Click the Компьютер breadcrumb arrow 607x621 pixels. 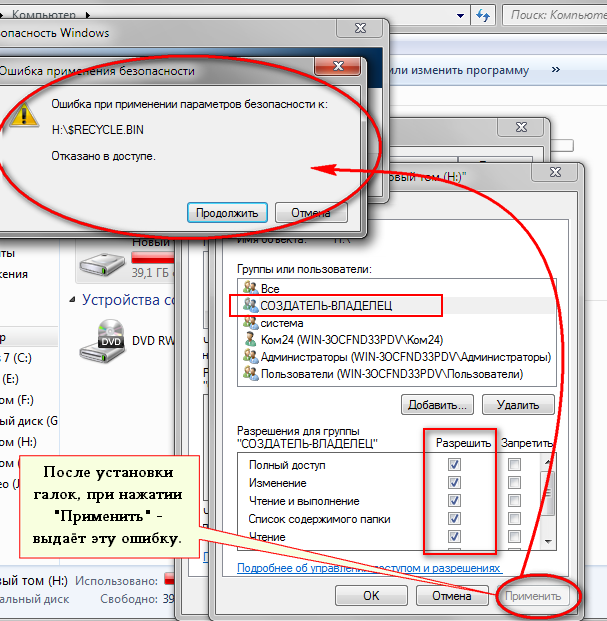coord(88,15)
